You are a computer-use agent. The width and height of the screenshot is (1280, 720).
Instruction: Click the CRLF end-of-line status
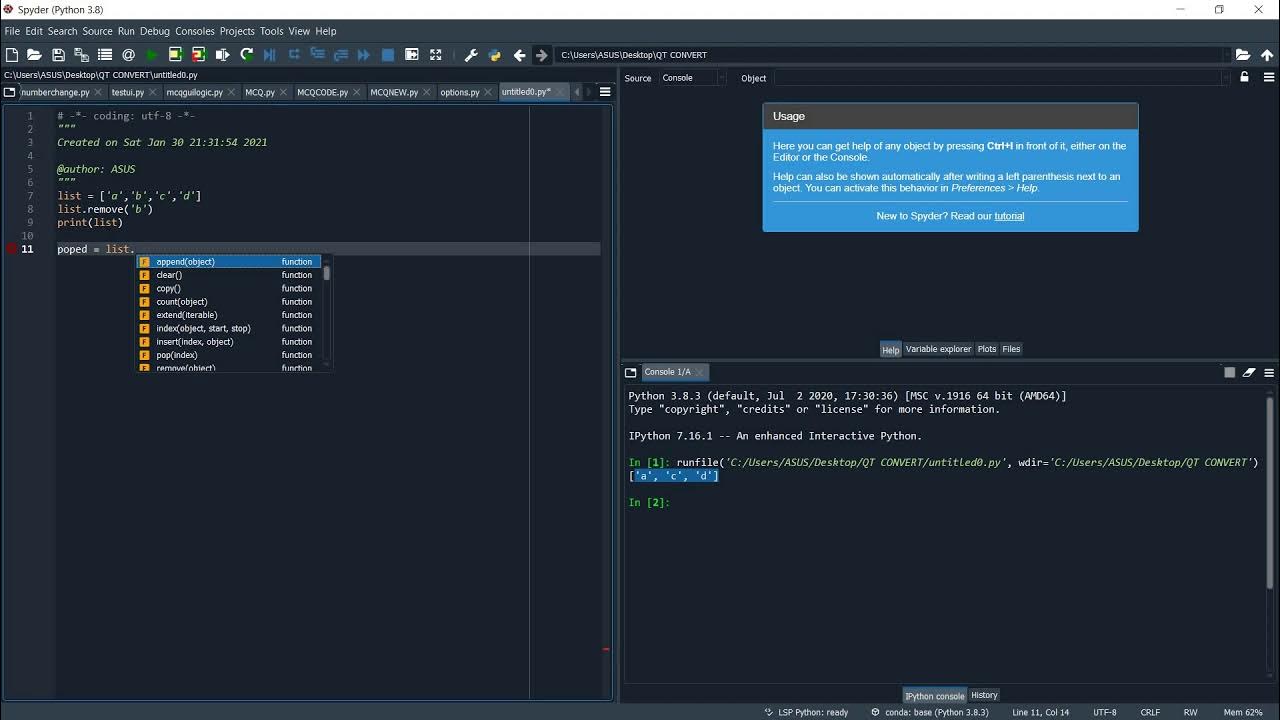(x=1150, y=712)
